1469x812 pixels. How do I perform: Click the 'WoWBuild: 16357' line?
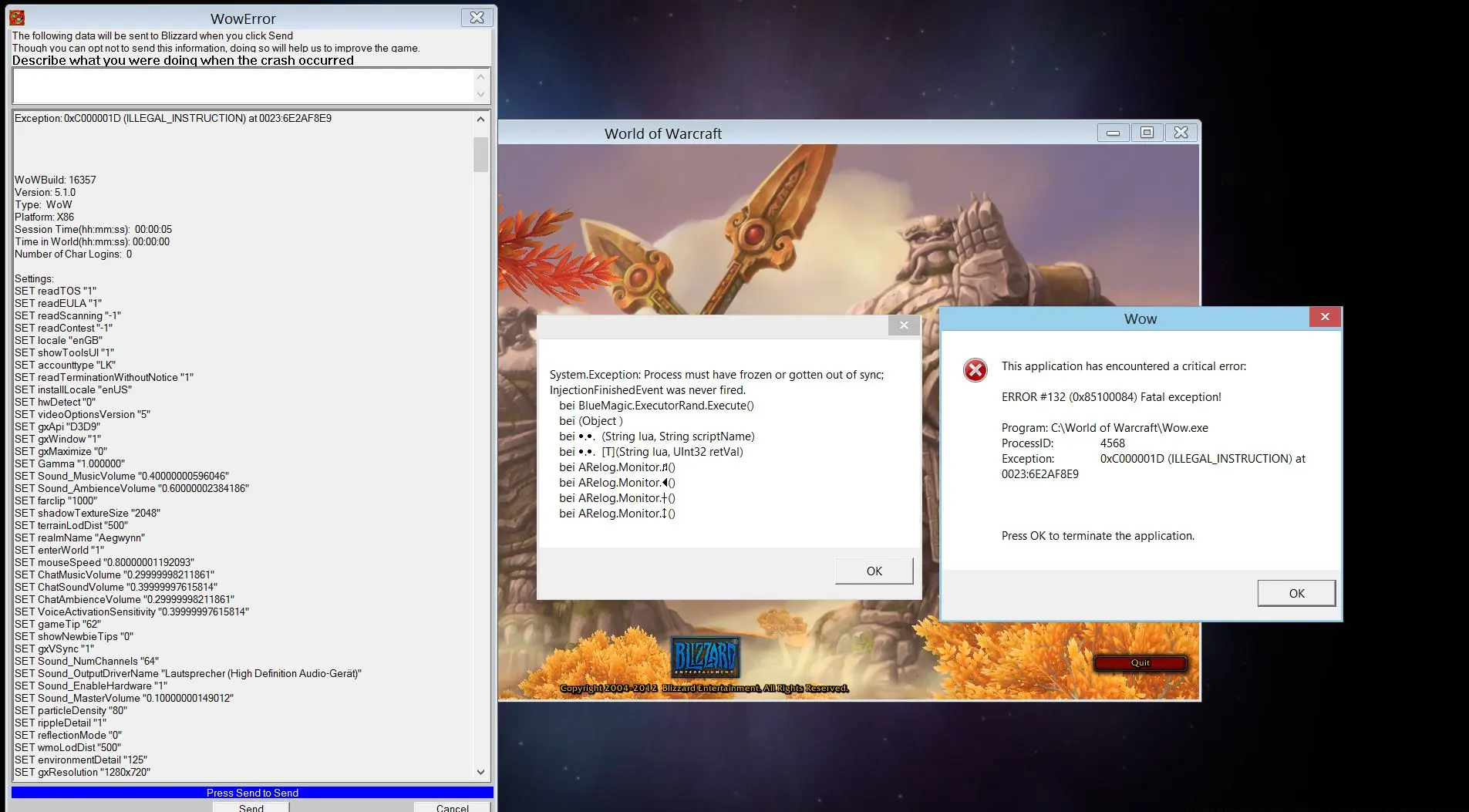tap(56, 180)
